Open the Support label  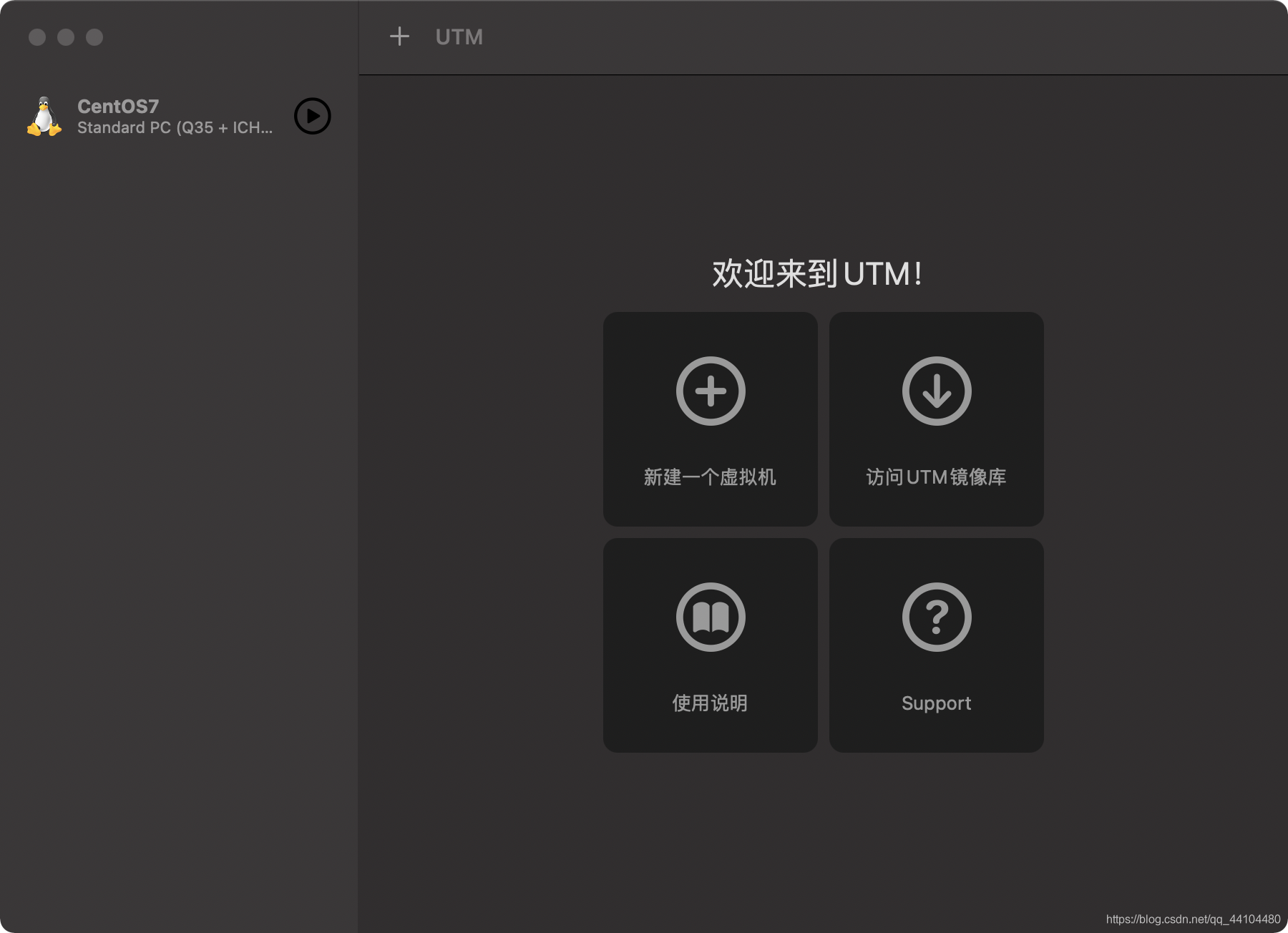point(937,703)
